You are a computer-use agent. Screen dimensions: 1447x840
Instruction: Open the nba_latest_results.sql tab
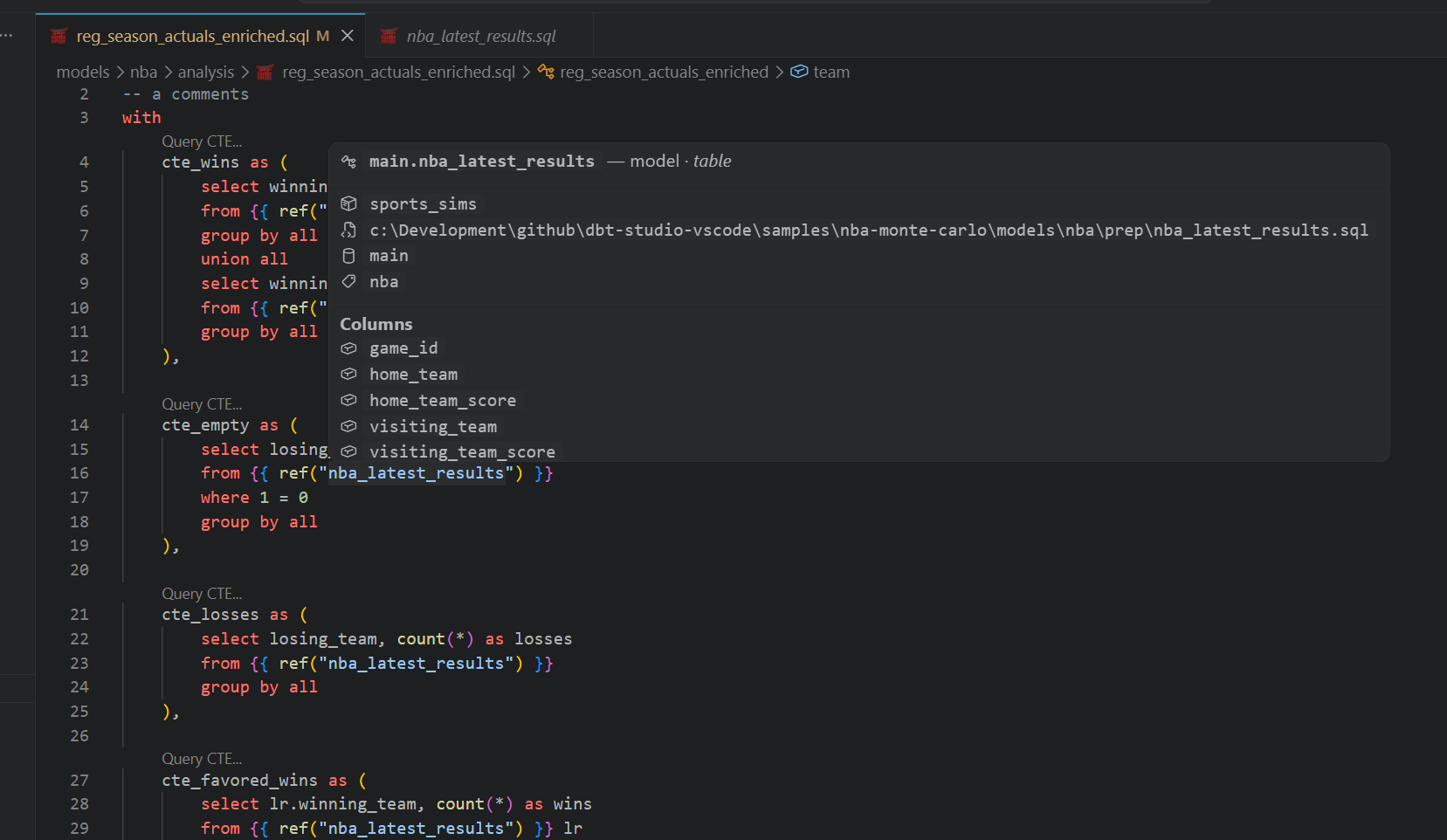click(479, 36)
